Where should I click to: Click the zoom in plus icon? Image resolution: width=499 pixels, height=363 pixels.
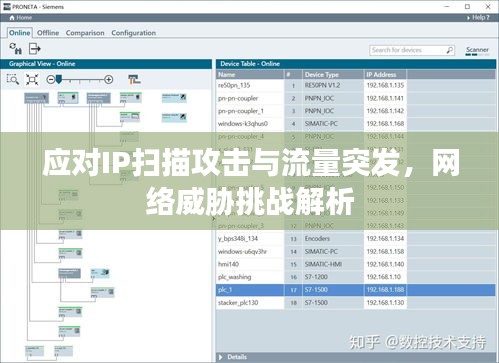109,79
